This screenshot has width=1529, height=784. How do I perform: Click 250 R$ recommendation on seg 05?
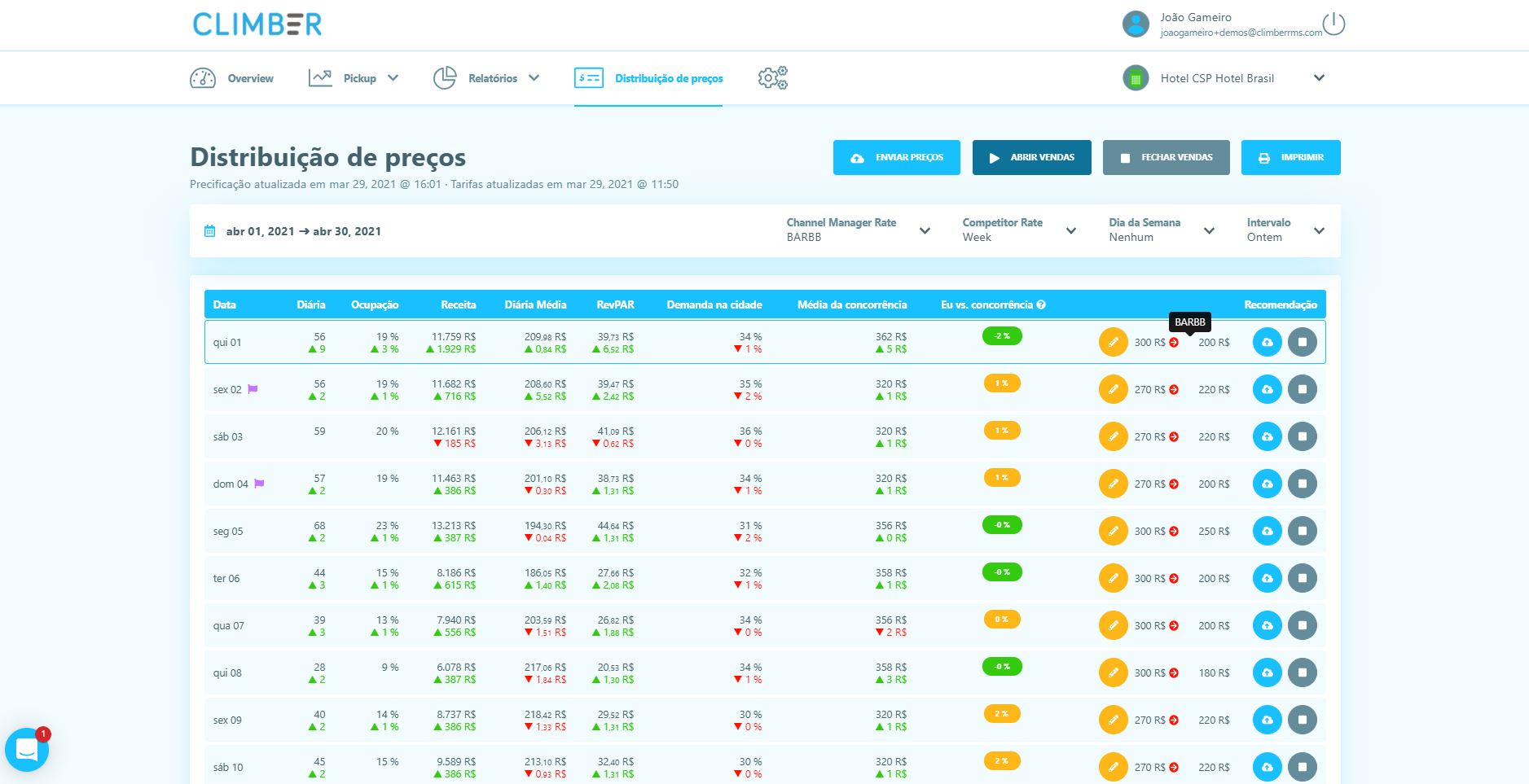(x=1214, y=531)
